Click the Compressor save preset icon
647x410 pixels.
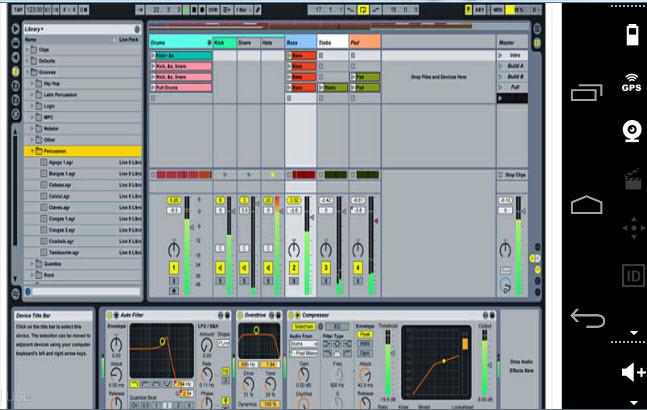pyautogui.click(x=492, y=316)
